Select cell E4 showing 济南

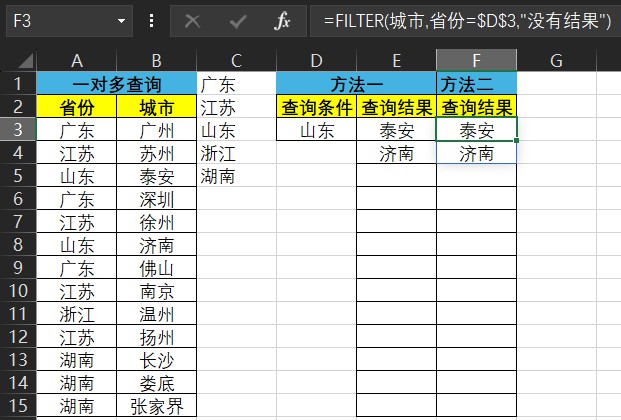point(396,153)
